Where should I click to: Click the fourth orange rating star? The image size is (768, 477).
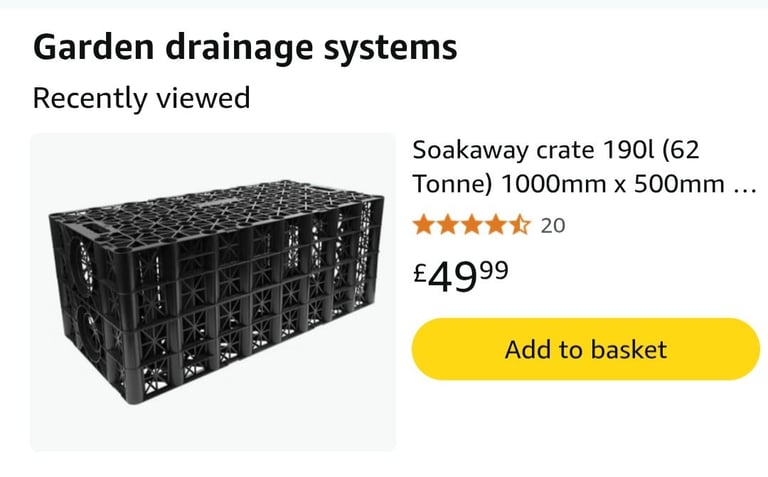coord(496,225)
